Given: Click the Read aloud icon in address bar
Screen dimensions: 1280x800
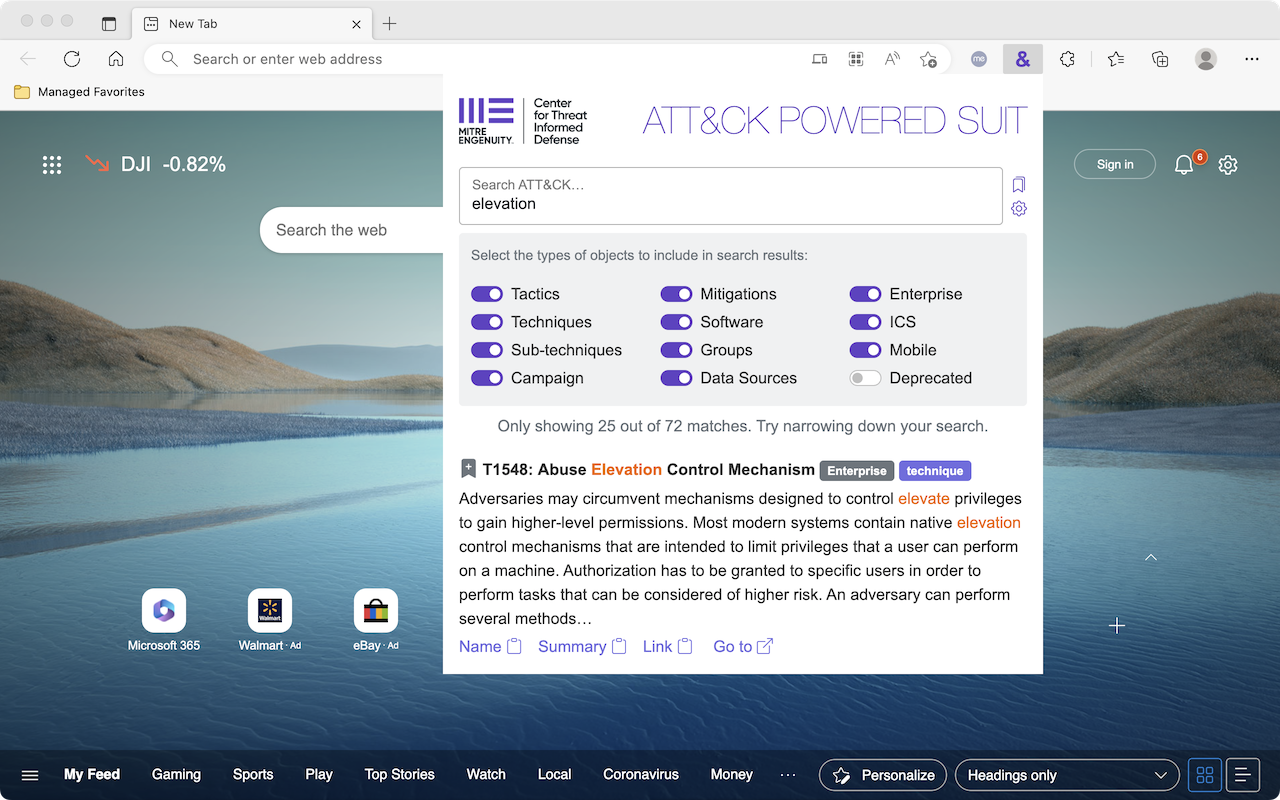Looking at the screenshot, I should tap(892, 59).
